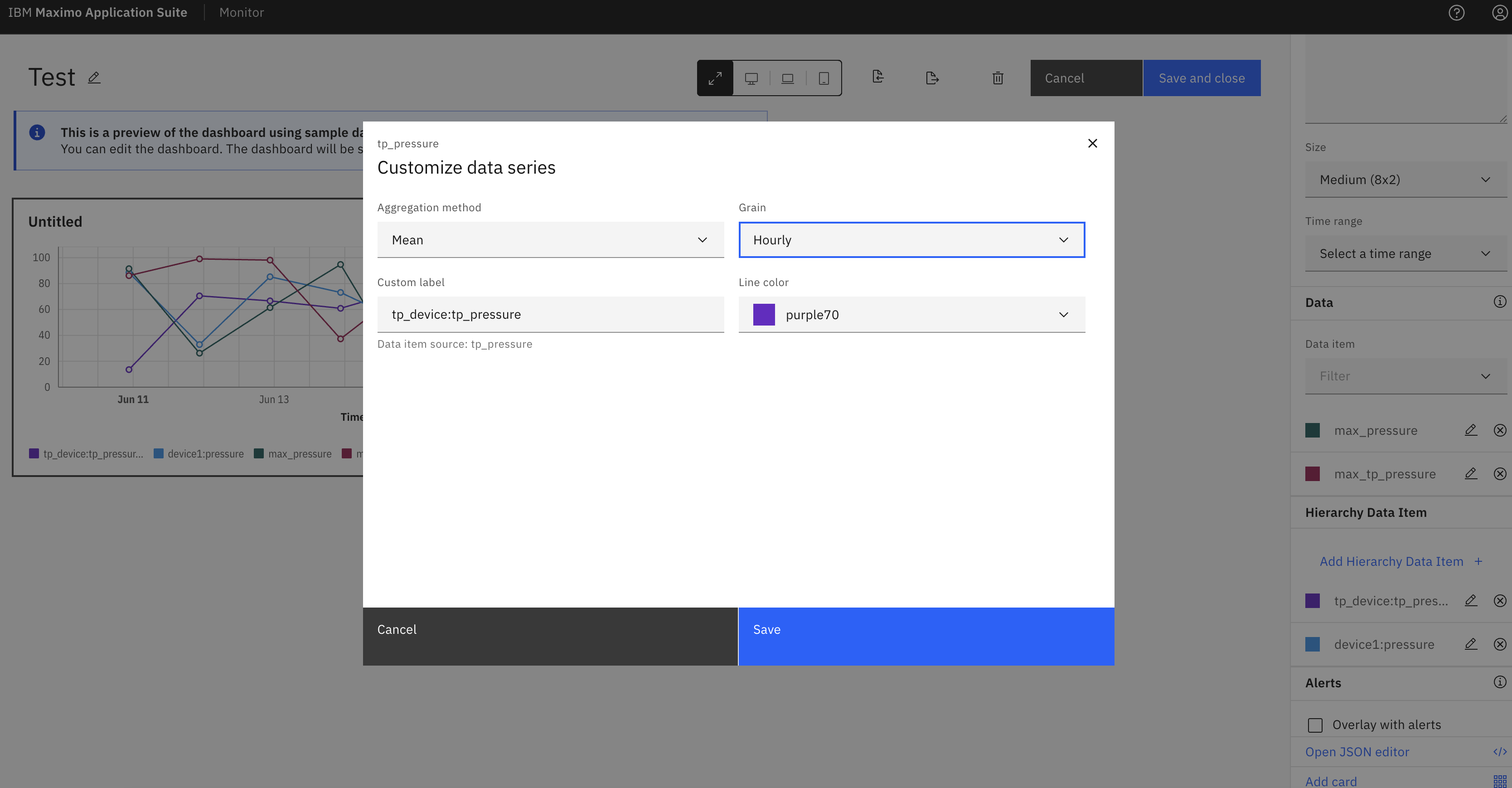Click device1:pressure legend entry
The image size is (1512, 788).
[x=199, y=454]
